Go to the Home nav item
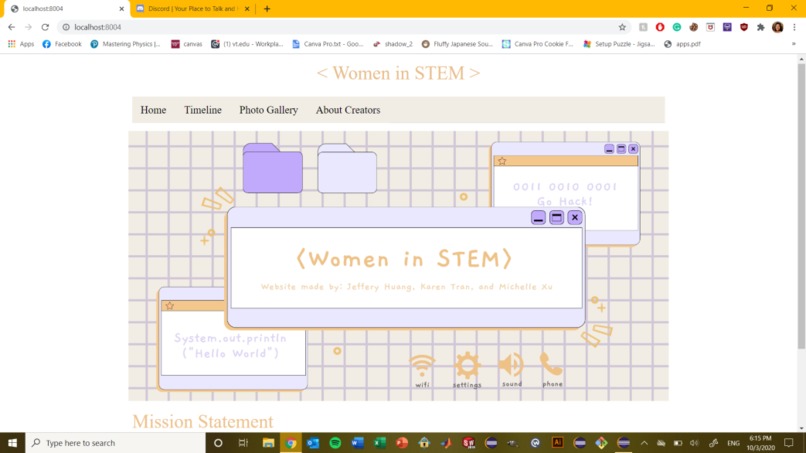Screen dimensions: 806x453 click(x=153, y=110)
